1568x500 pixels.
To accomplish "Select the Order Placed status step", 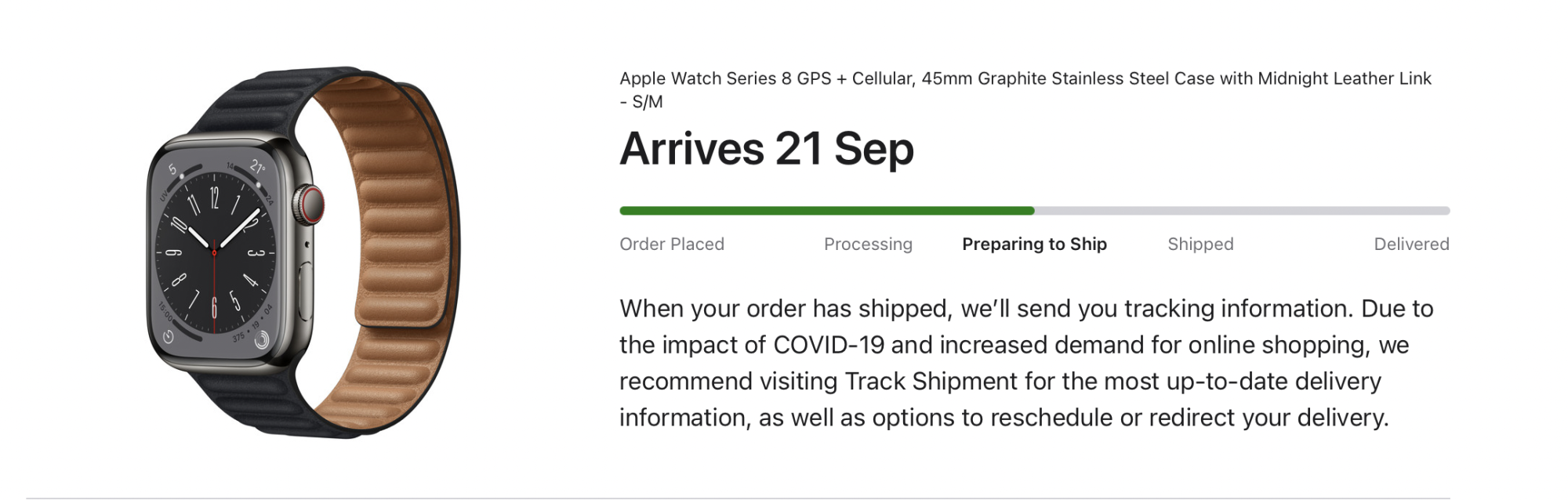I will tap(672, 245).
